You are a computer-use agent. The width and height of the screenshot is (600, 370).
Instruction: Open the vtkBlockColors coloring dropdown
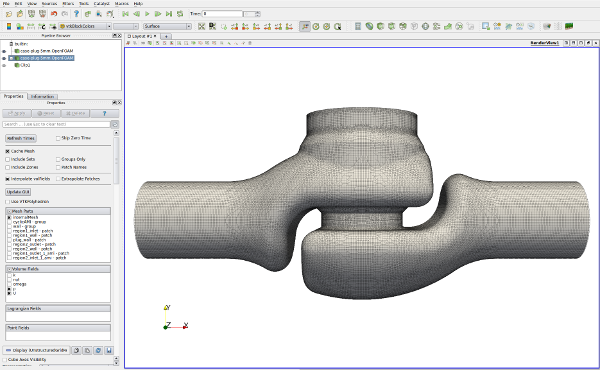(85, 26)
